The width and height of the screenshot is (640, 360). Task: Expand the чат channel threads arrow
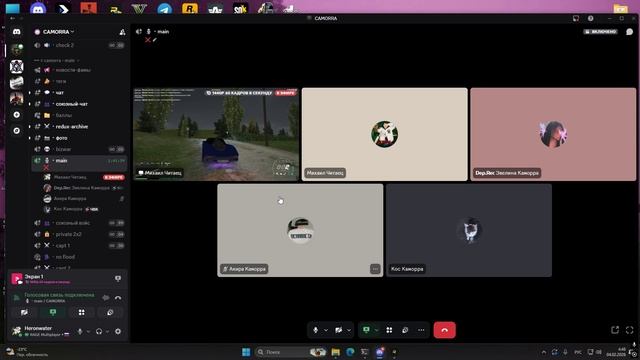29,93
